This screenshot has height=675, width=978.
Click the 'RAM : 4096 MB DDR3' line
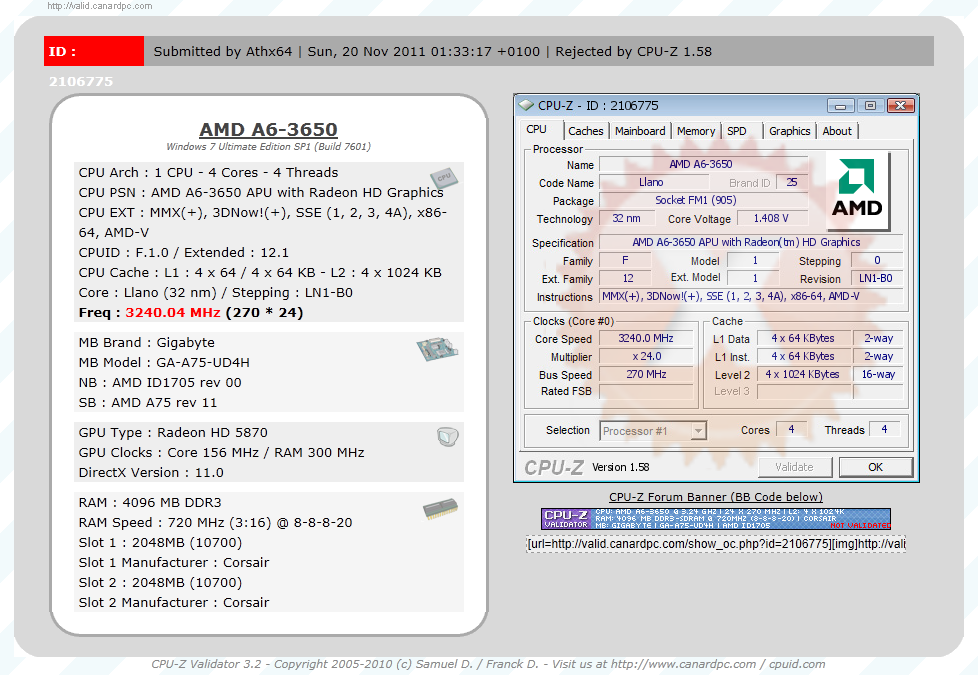pos(150,502)
